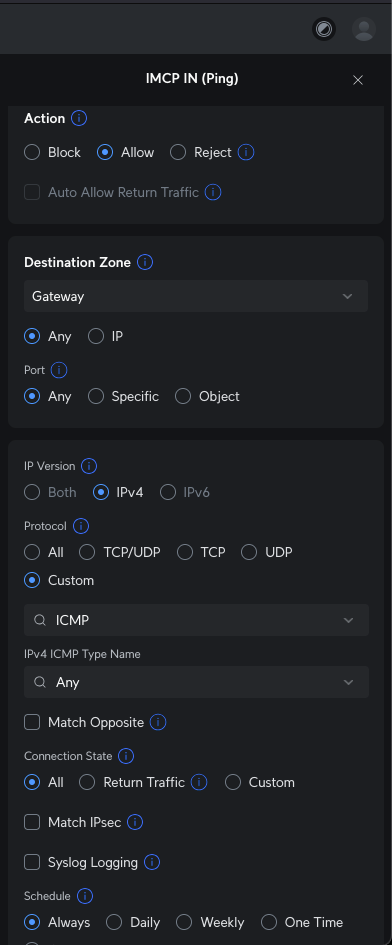This screenshot has width=392, height=945.
Task: Open the user profile avatar icon
Action: click(x=364, y=29)
